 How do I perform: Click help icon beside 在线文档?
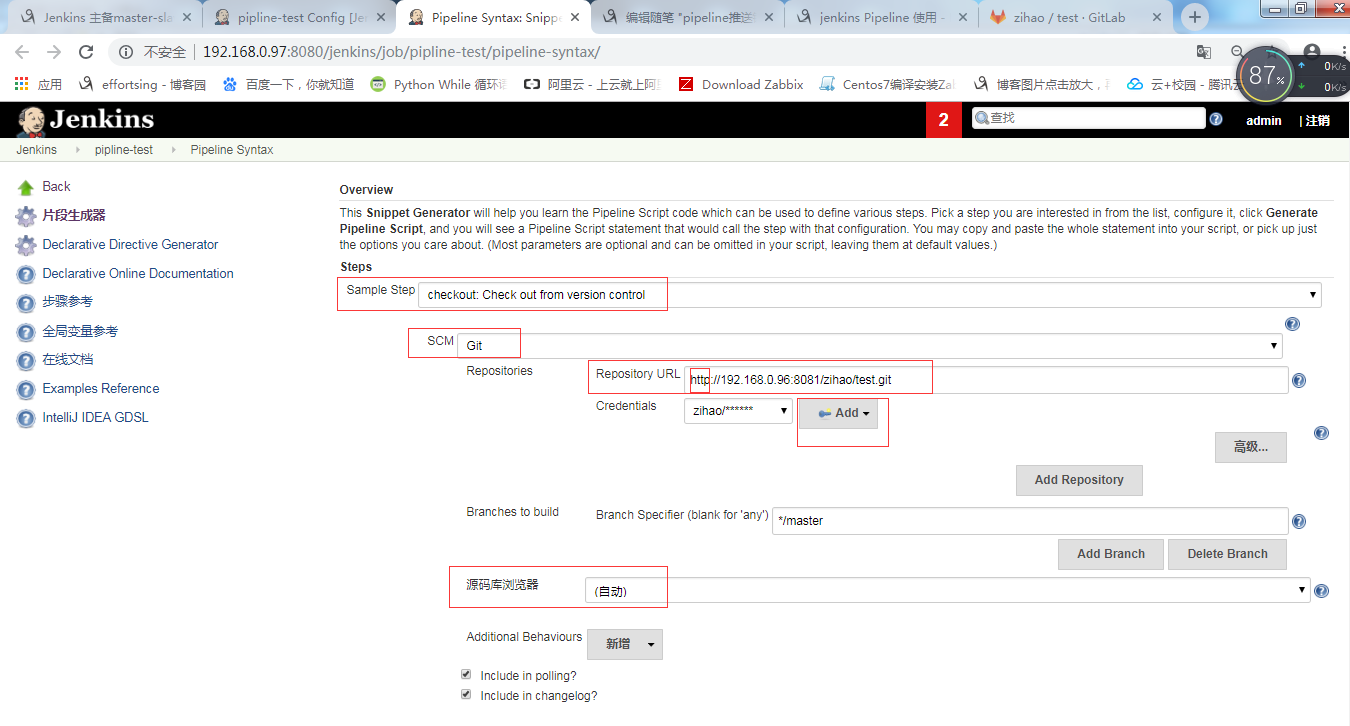tap(26, 360)
